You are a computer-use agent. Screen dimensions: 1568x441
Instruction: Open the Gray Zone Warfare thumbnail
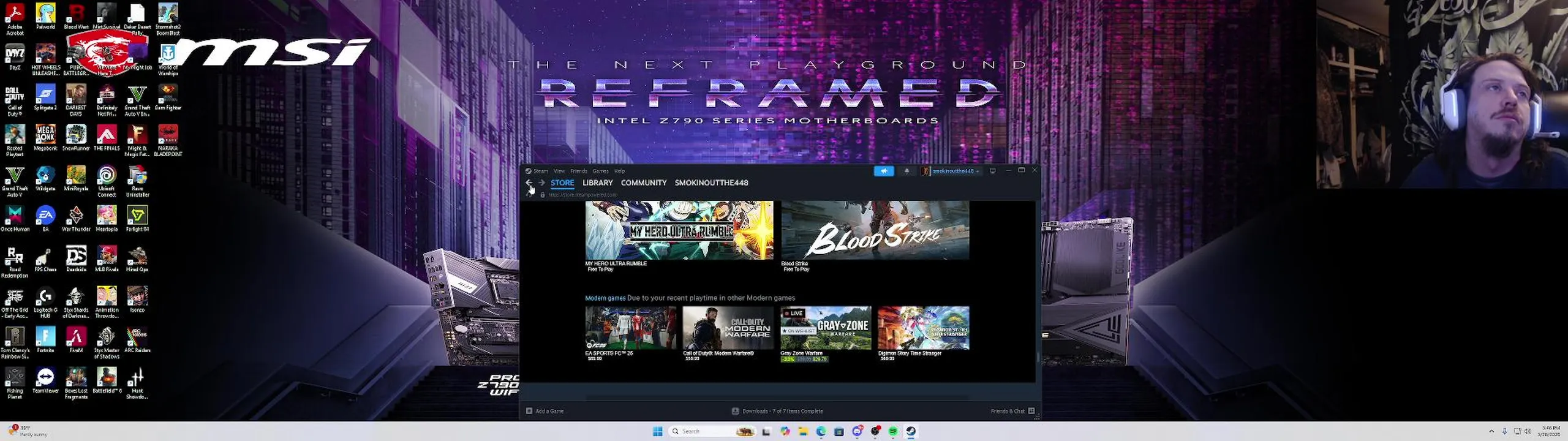point(826,328)
